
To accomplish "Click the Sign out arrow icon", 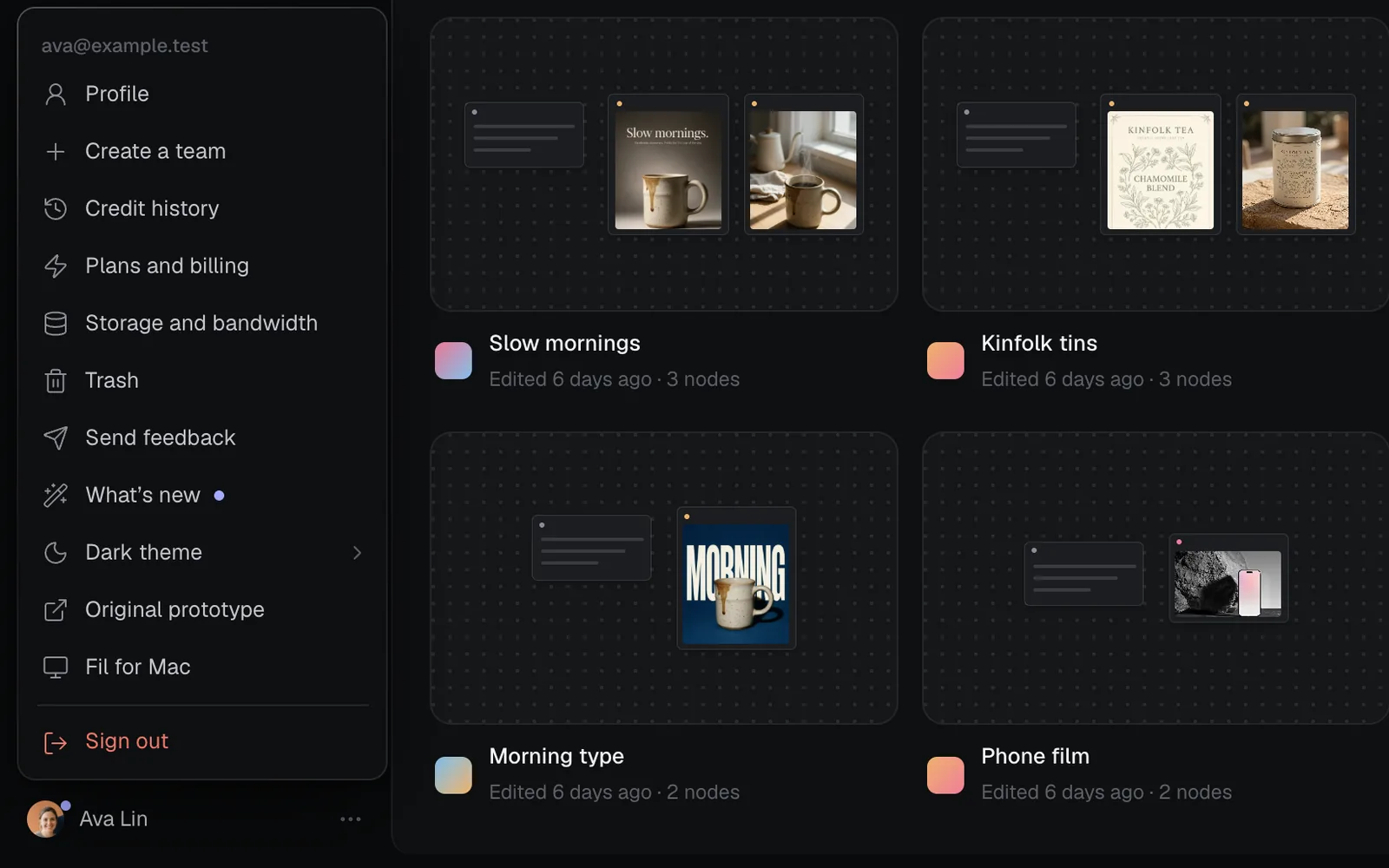I will [x=56, y=742].
